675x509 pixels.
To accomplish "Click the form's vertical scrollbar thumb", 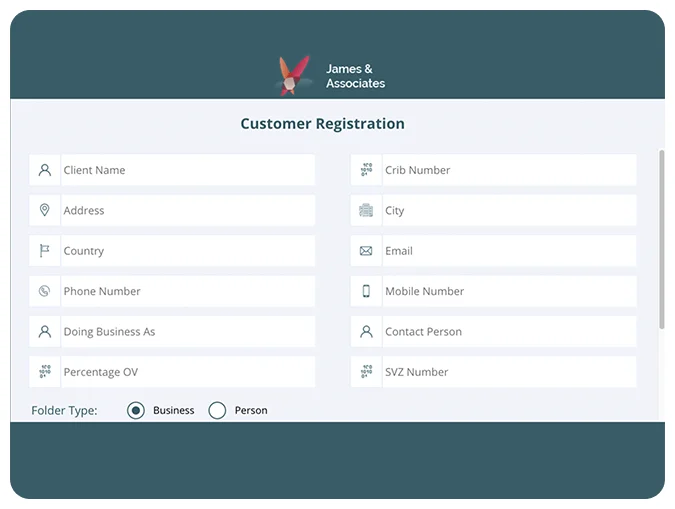I will click(x=662, y=239).
